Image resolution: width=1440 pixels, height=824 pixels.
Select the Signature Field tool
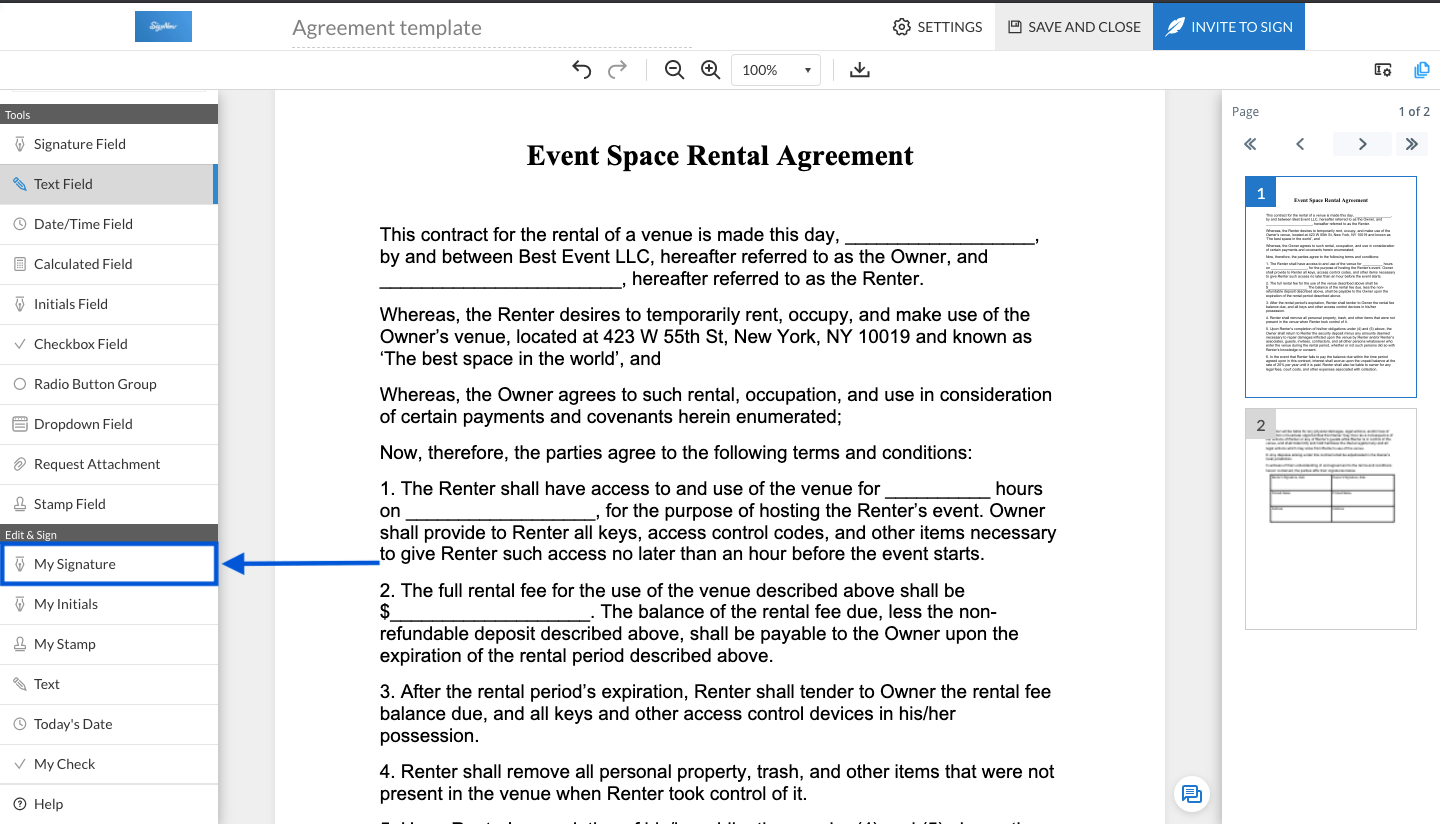(79, 143)
